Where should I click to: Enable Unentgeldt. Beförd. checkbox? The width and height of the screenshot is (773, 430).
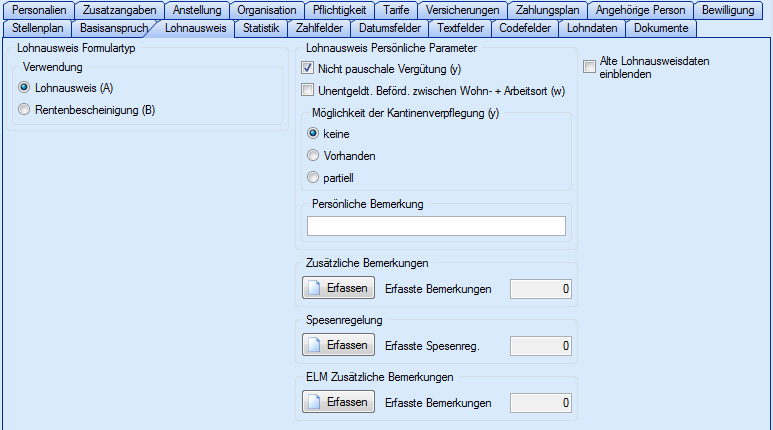coord(309,91)
